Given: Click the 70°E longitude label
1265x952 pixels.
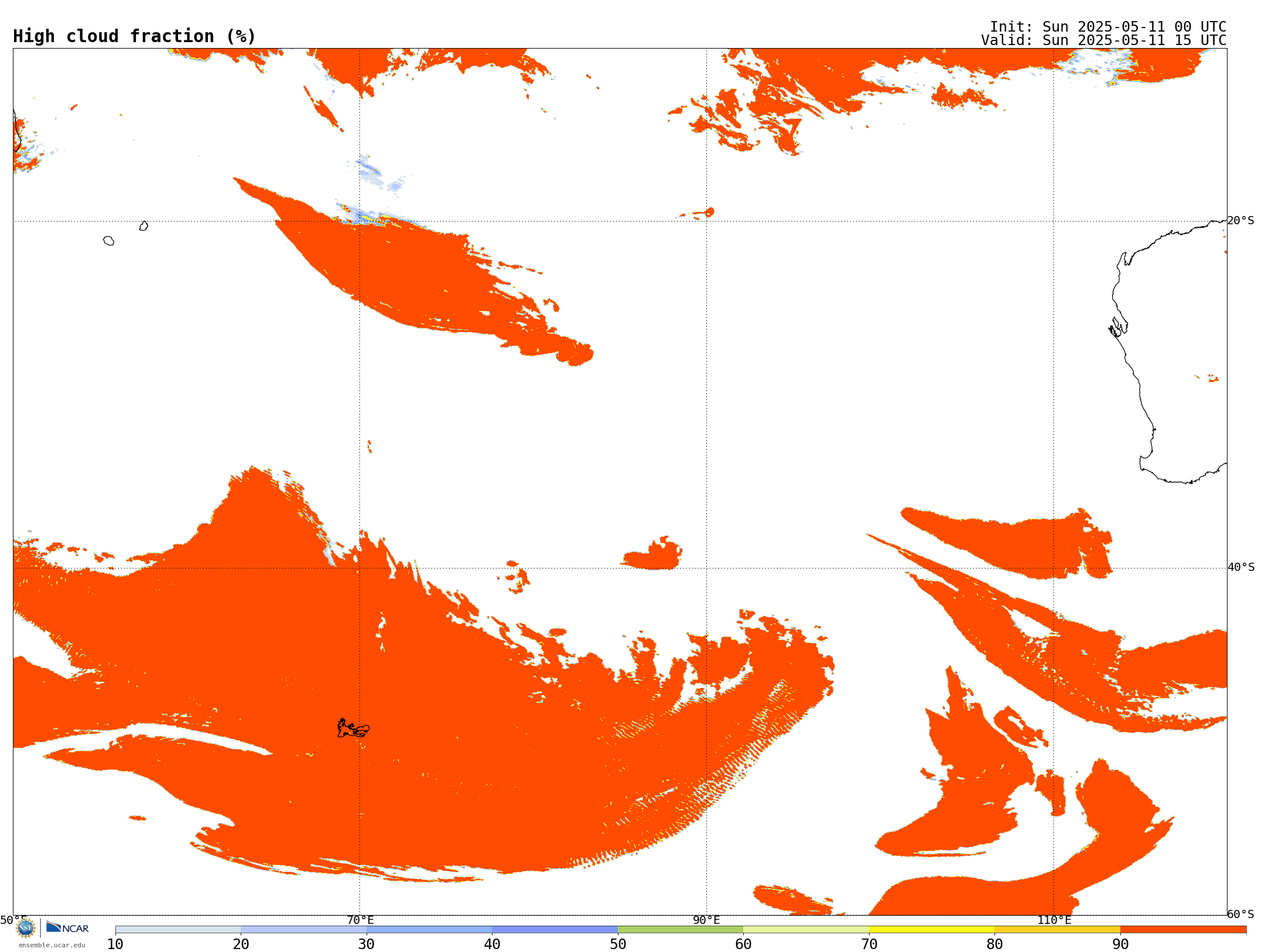Looking at the screenshot, I should click(360, 920).
